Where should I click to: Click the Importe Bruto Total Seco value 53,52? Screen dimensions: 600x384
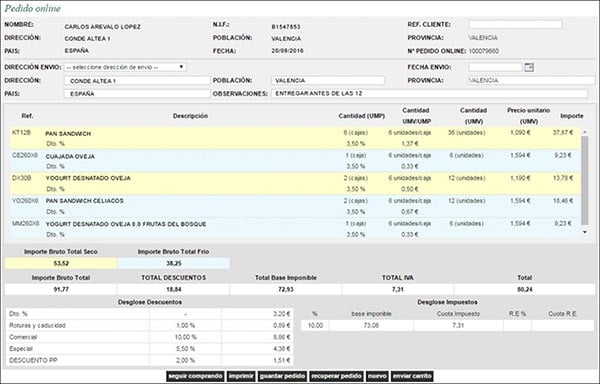tap(61, 264)
